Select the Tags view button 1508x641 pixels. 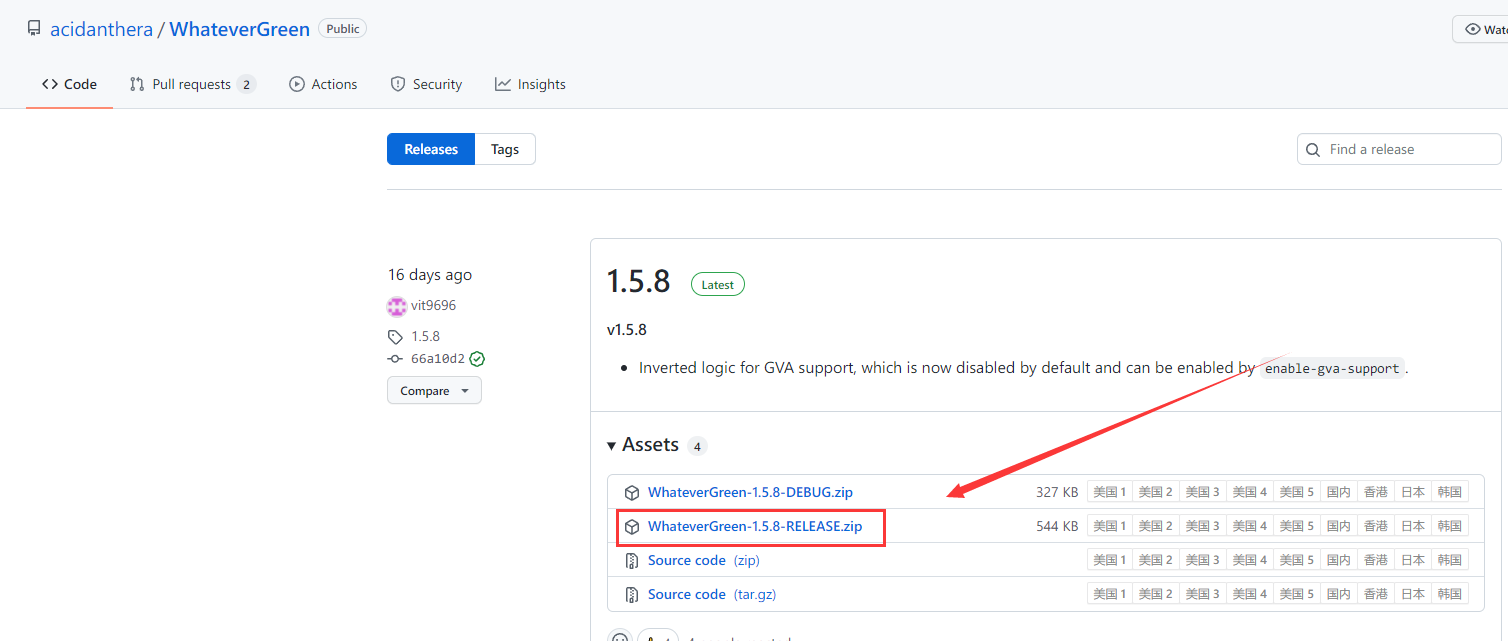coord(505,149)
